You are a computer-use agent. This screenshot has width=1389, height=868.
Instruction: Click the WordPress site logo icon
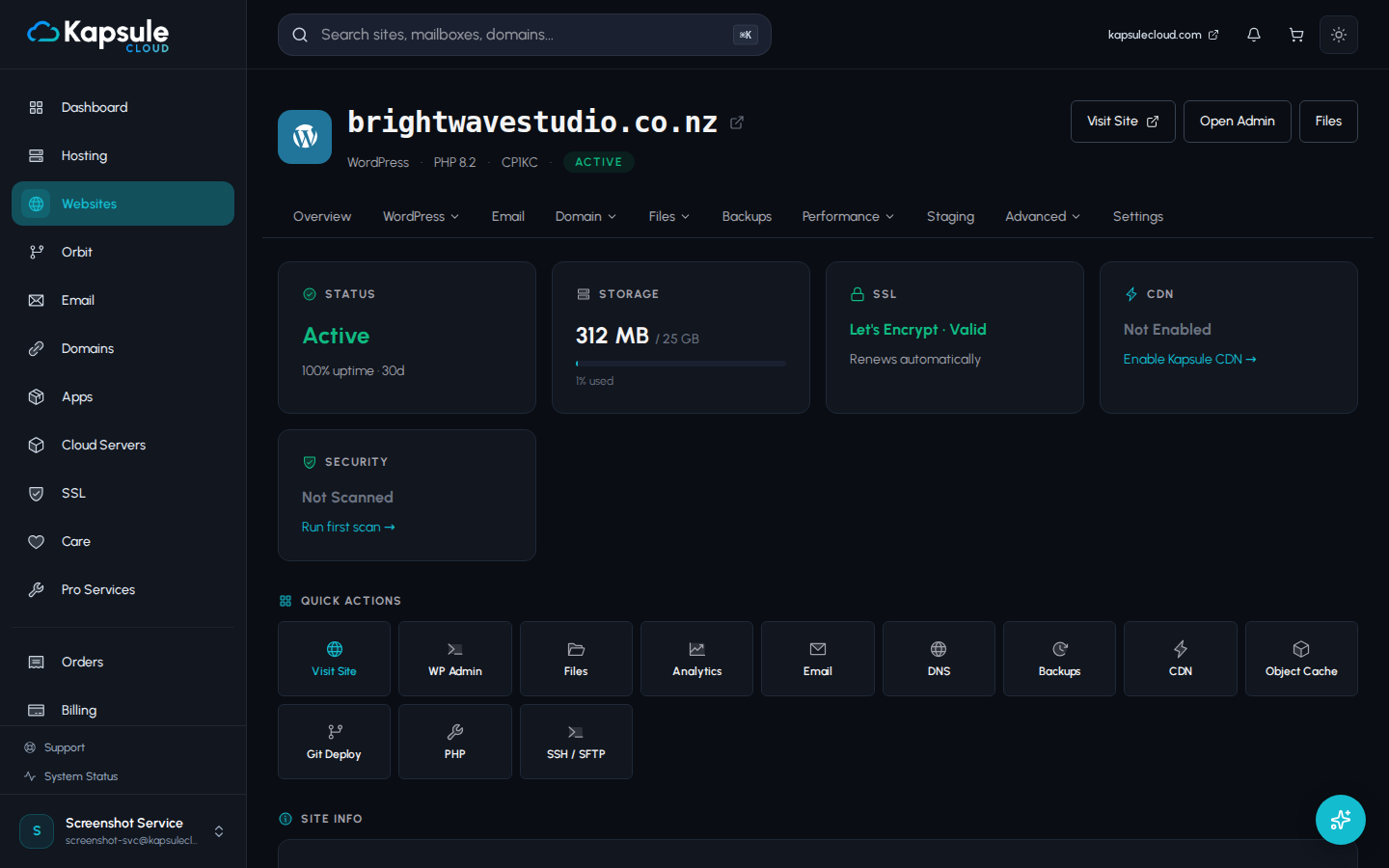(x=305, y=137)
